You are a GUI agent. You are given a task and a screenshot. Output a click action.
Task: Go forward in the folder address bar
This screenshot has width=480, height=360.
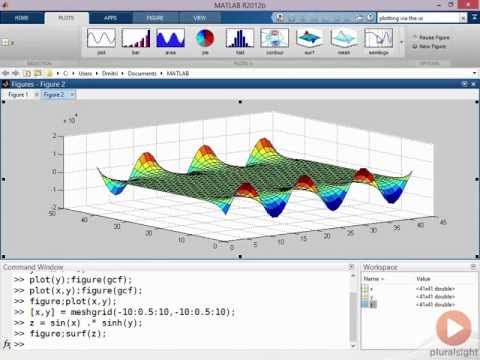pyautogui.click(x=16, y=73)
